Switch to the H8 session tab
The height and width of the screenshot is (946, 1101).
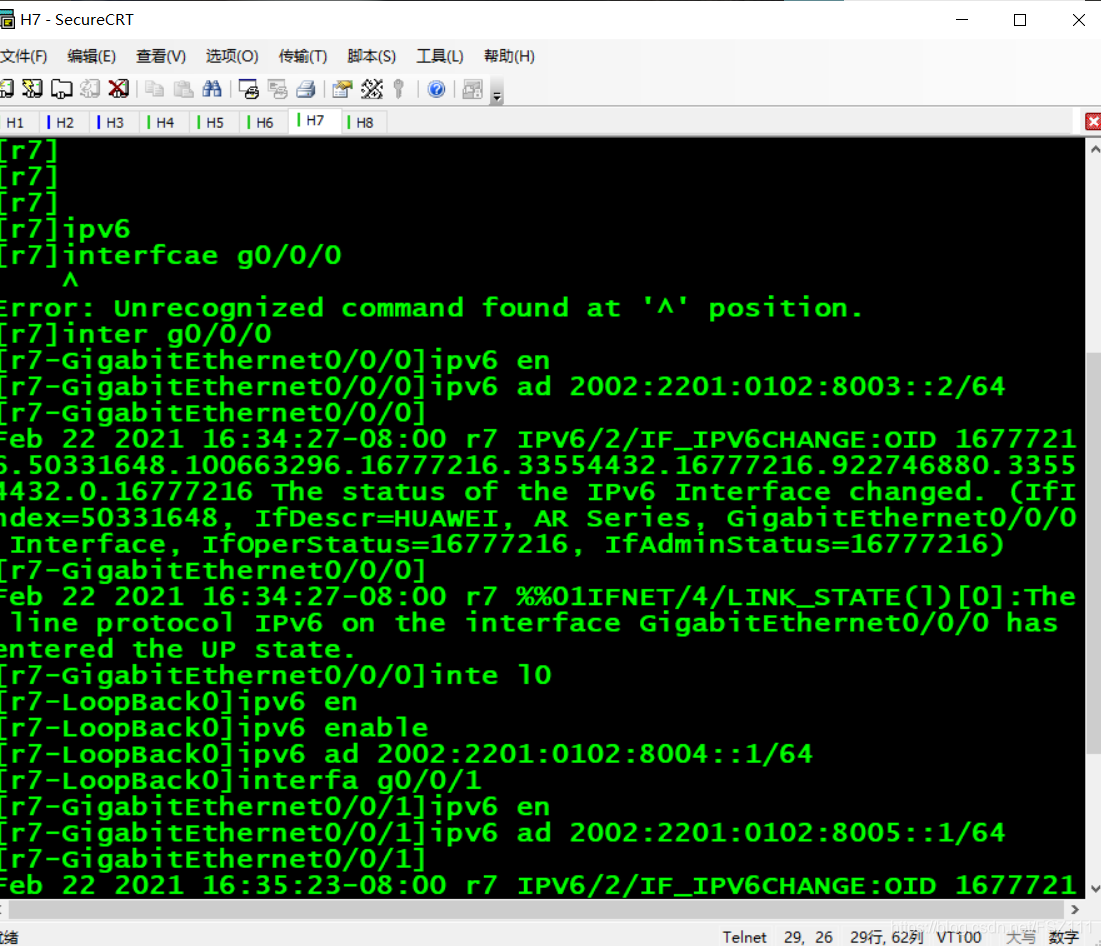click(364, 122)
